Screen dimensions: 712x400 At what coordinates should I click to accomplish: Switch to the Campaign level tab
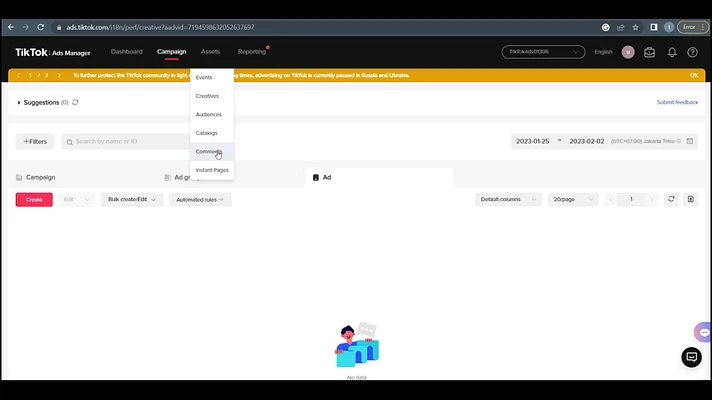(40, 177)
